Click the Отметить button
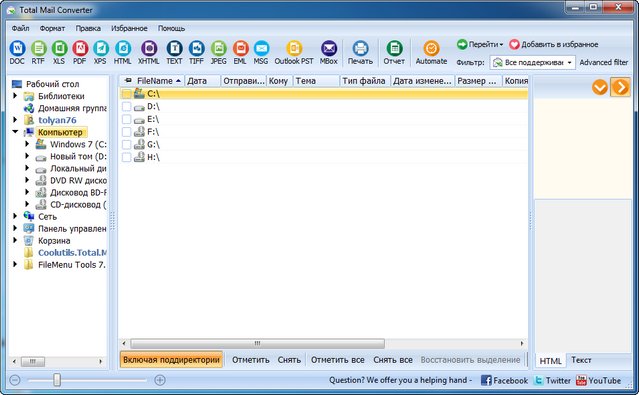This screenshot has height=395, width=639. pos(251,360)
